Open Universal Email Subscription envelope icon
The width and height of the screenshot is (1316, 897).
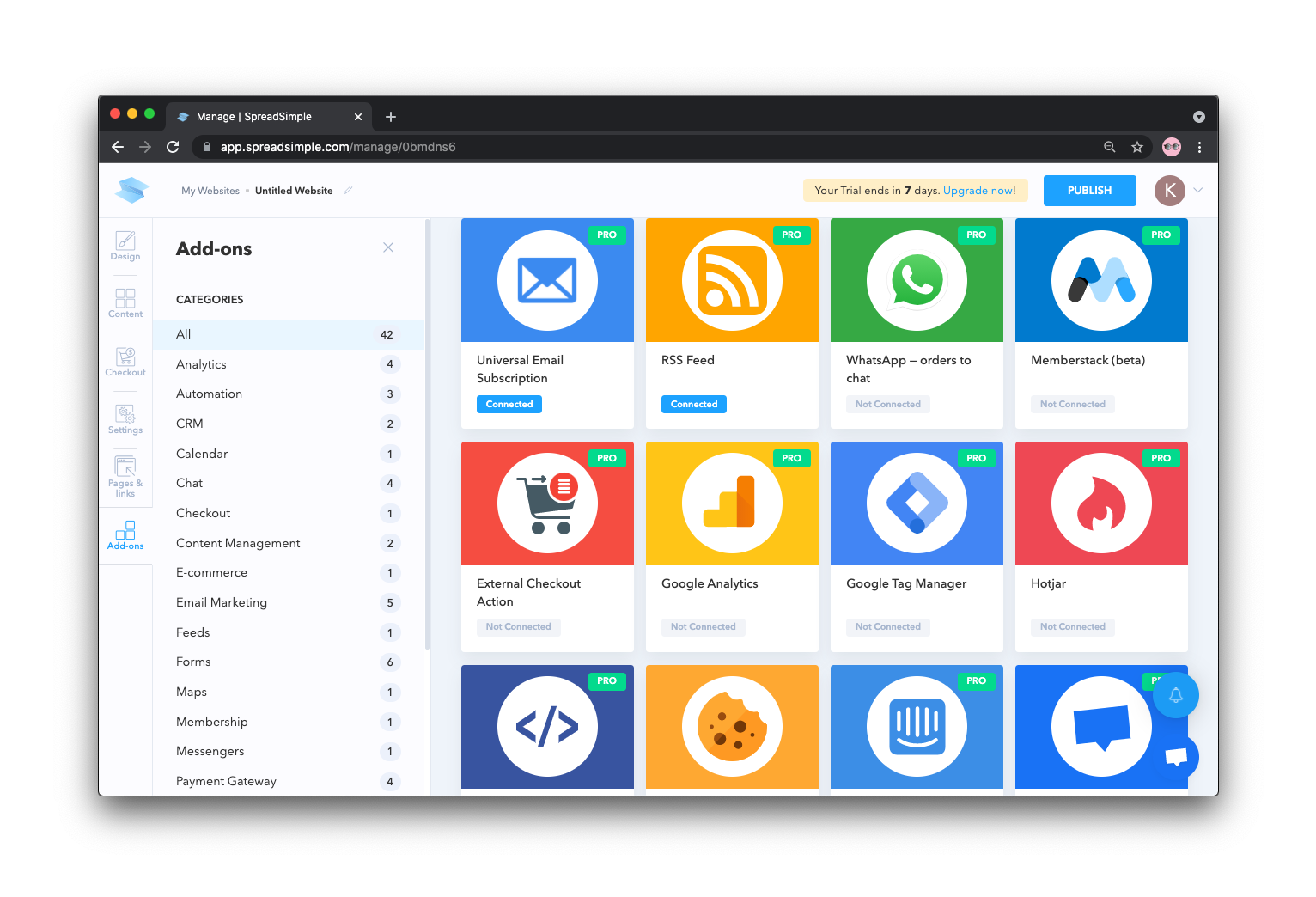point(547,280)
